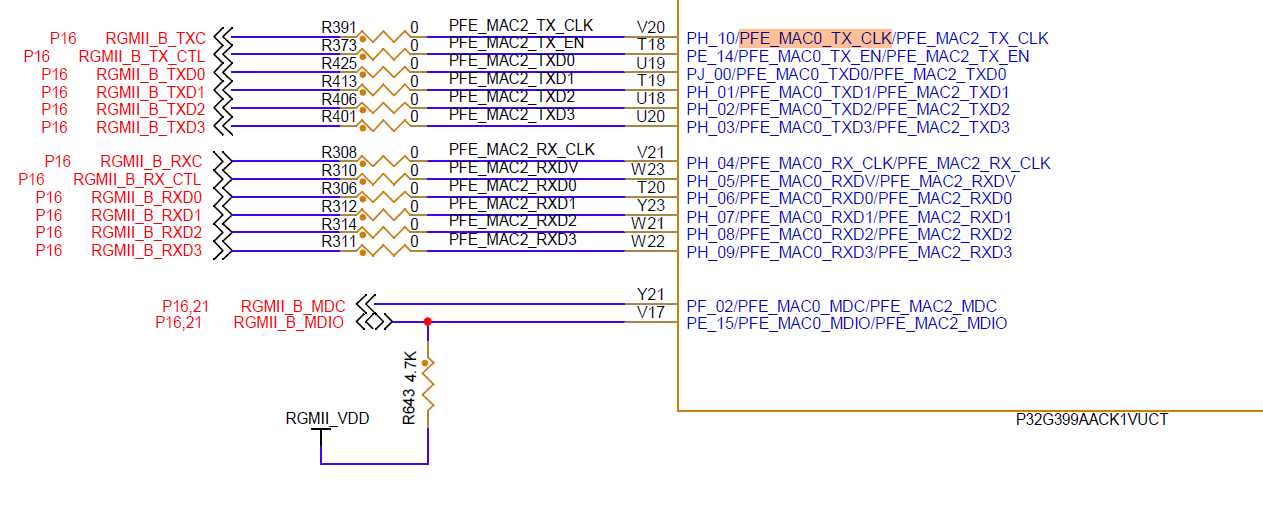
Task: Click pin number V20
Action: (650, 27)
